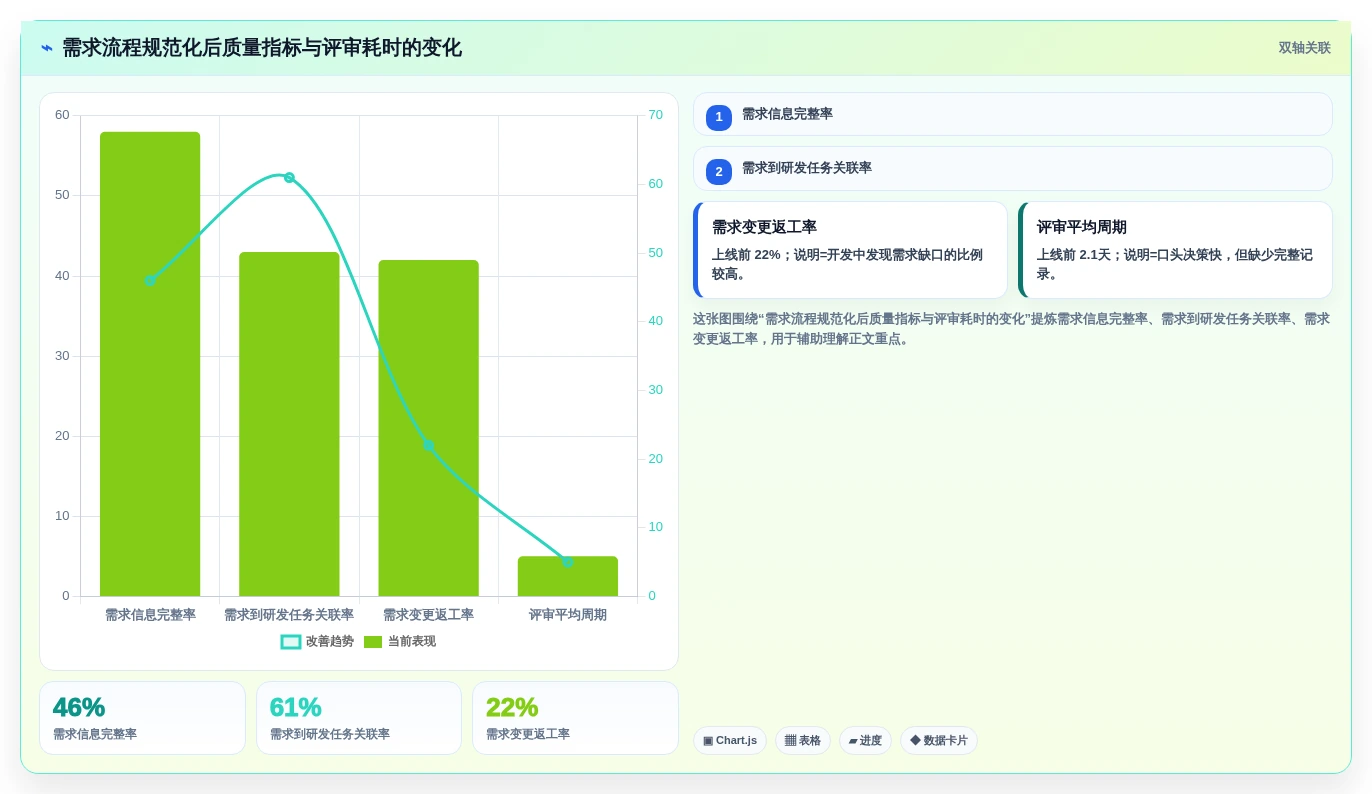
Task: Click the x-axis label 需求信息完整率
Action: (150, 615)
